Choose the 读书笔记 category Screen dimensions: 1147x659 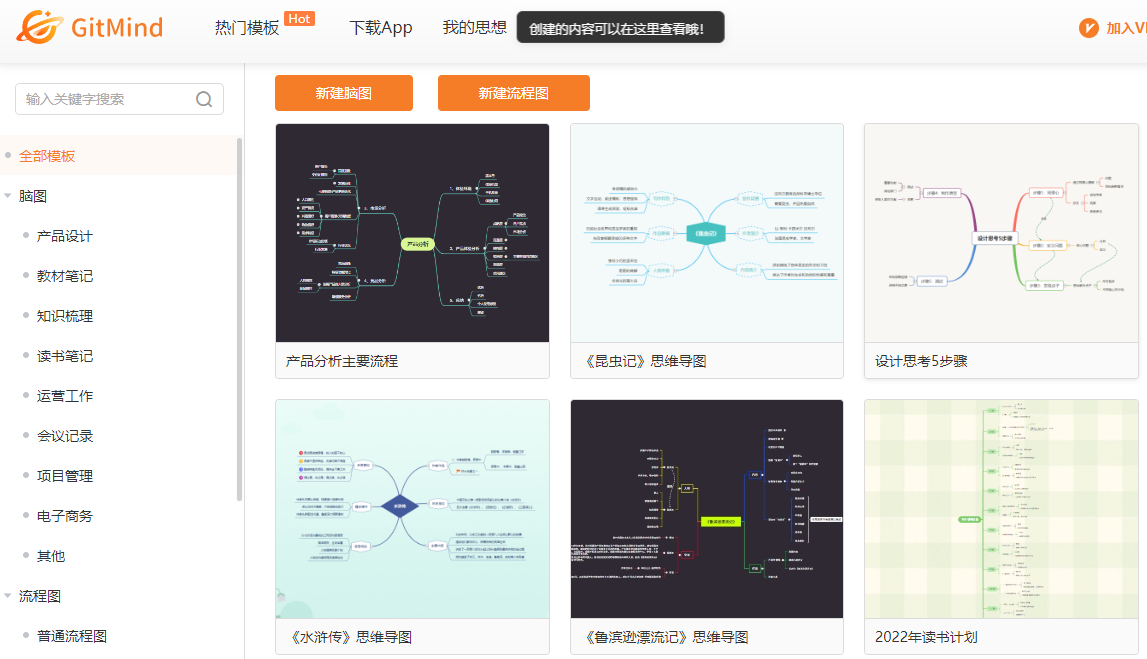point(65,356)
